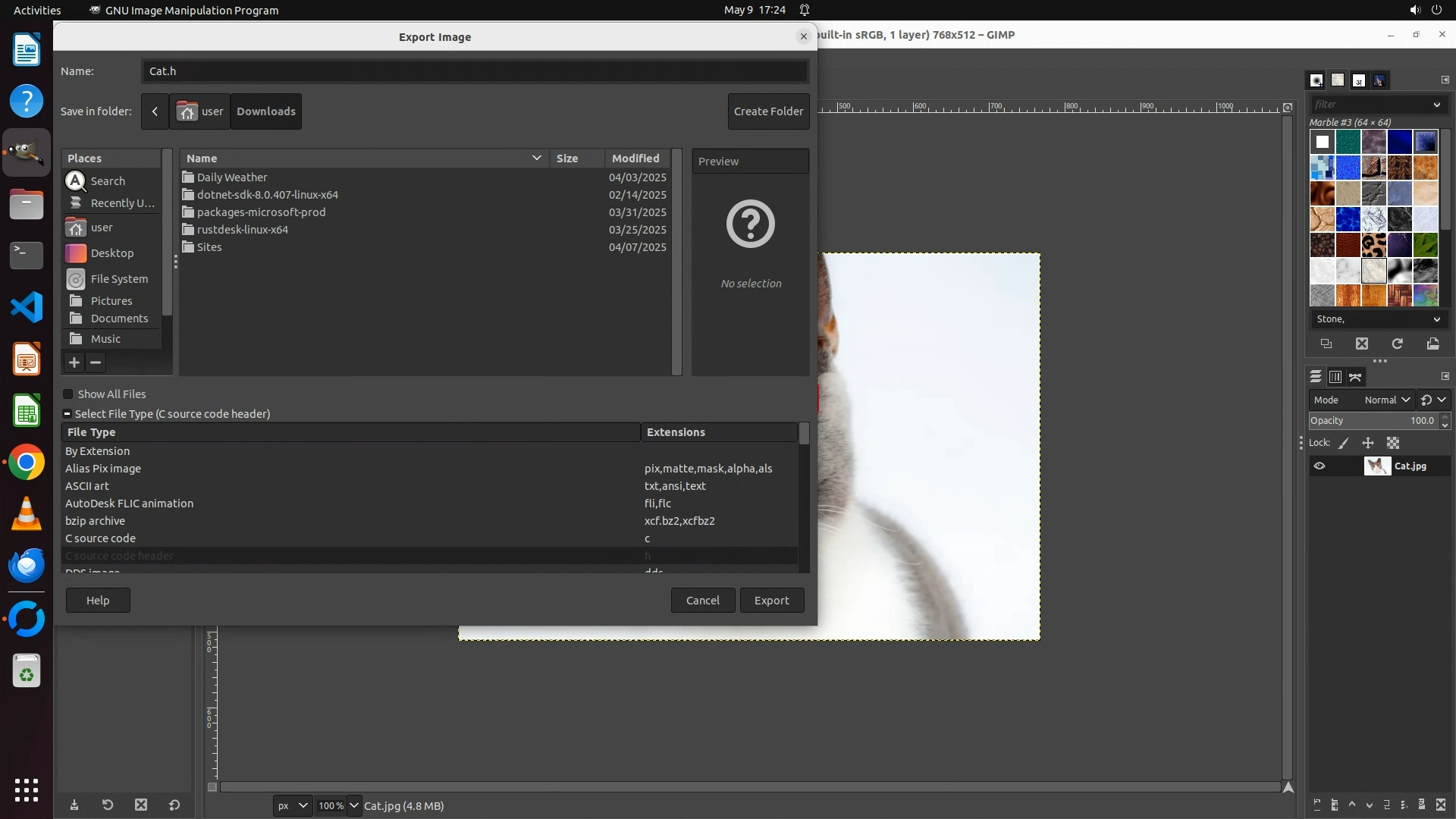Toggle the lock position and size icon
The width and height of the screenshot is (1456, 819).
click(x=1368, y=443)
